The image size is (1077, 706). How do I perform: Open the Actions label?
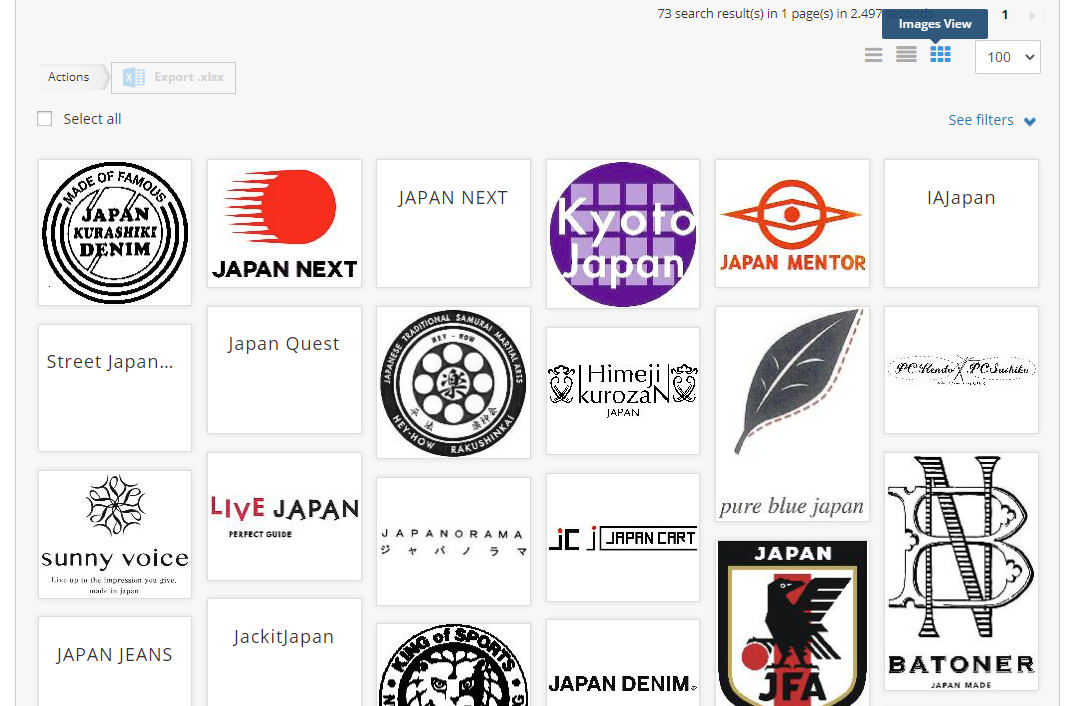(69, 77)
